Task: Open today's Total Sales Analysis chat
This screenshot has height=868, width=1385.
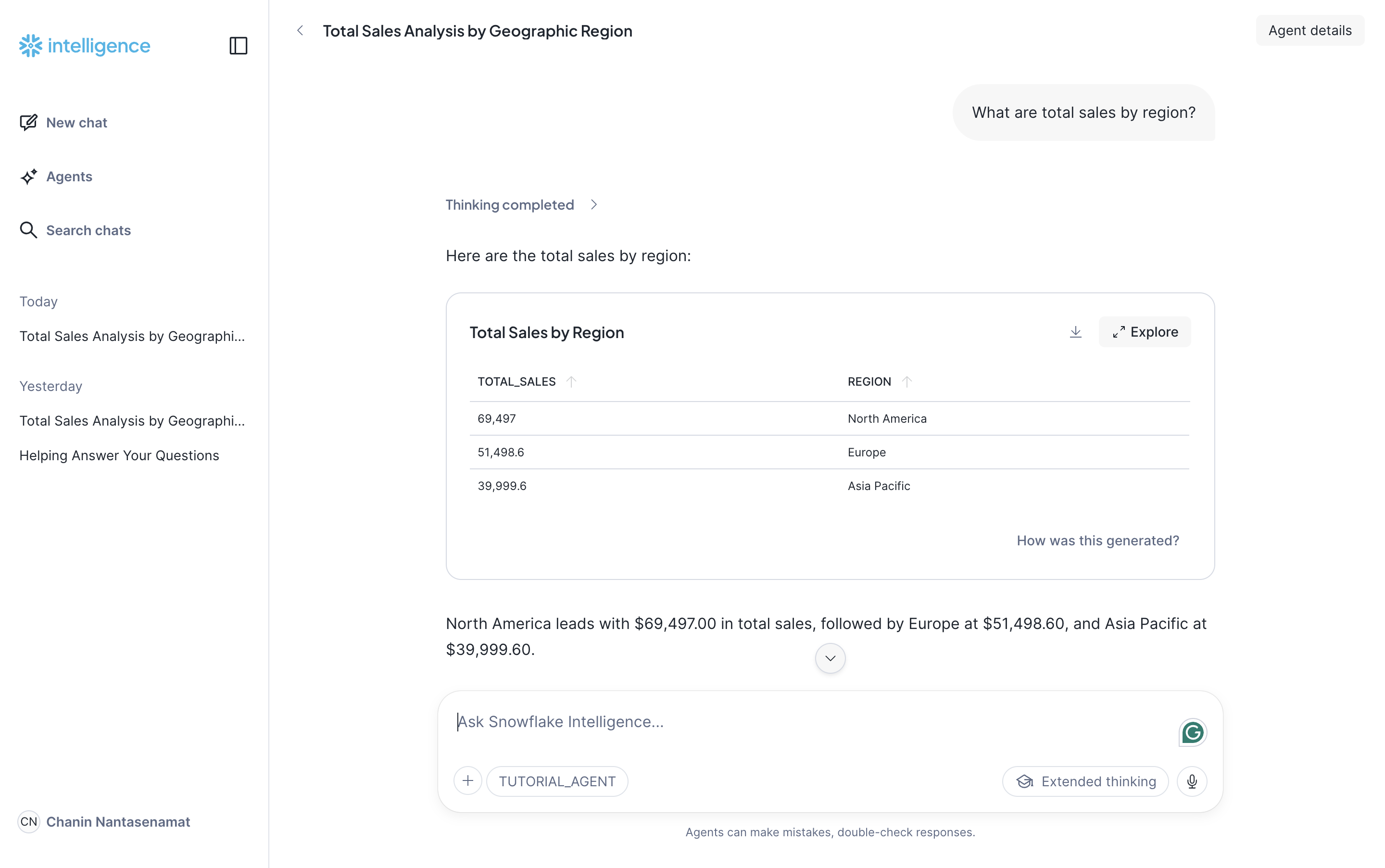Action: click(132, 336)
